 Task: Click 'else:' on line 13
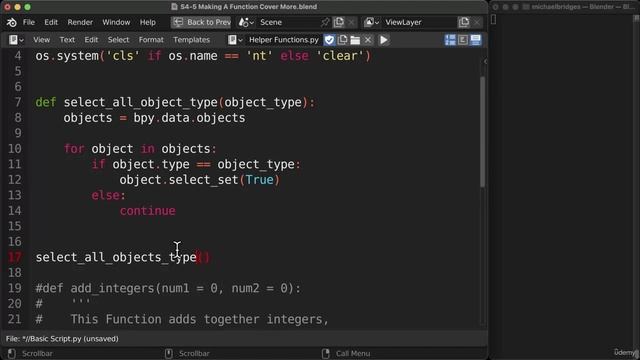click(x=109, y=195)
